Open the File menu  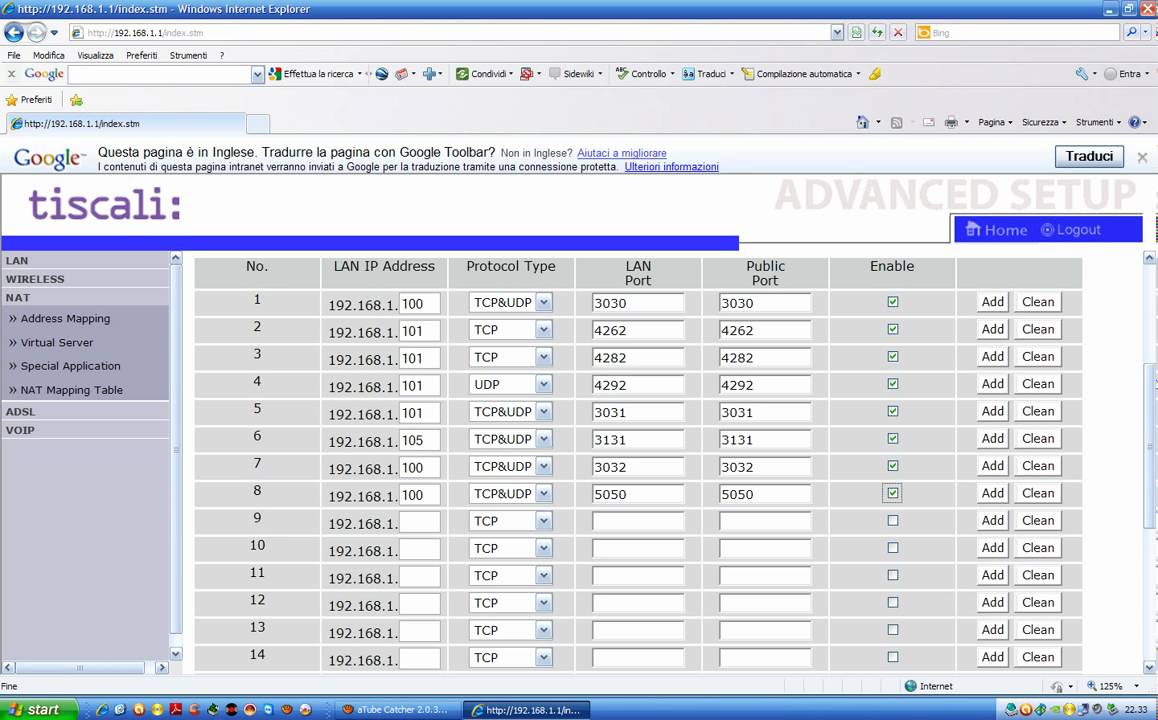(x=14, y=55)
